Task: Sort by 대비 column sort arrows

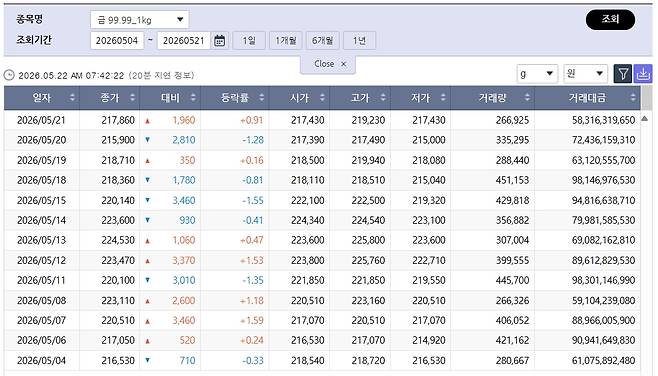Action: click(193, 98)
